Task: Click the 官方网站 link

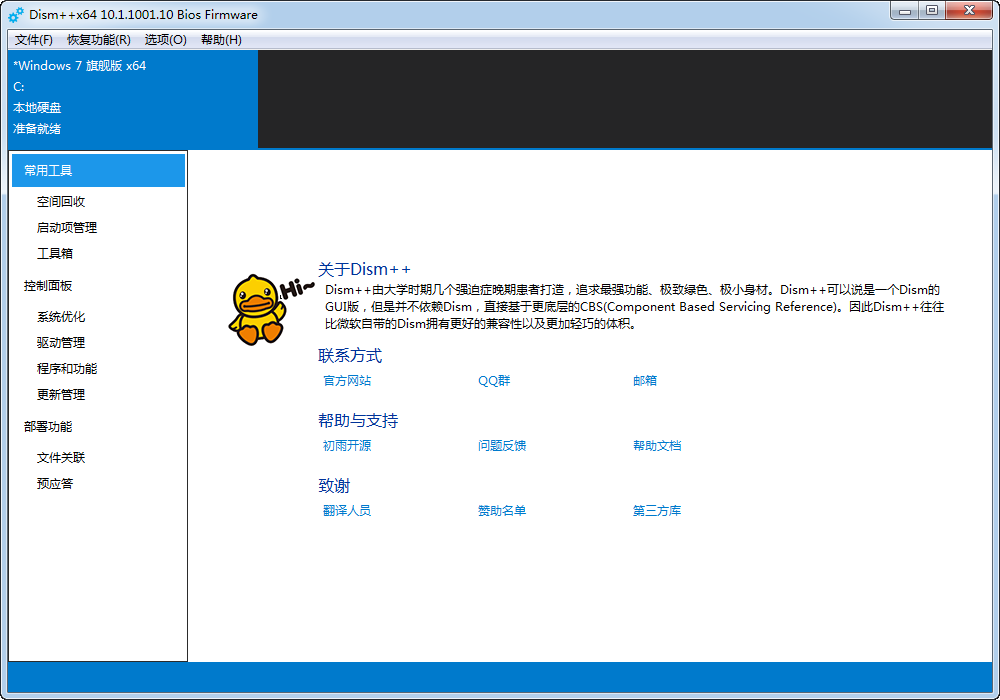Action: 347,381
